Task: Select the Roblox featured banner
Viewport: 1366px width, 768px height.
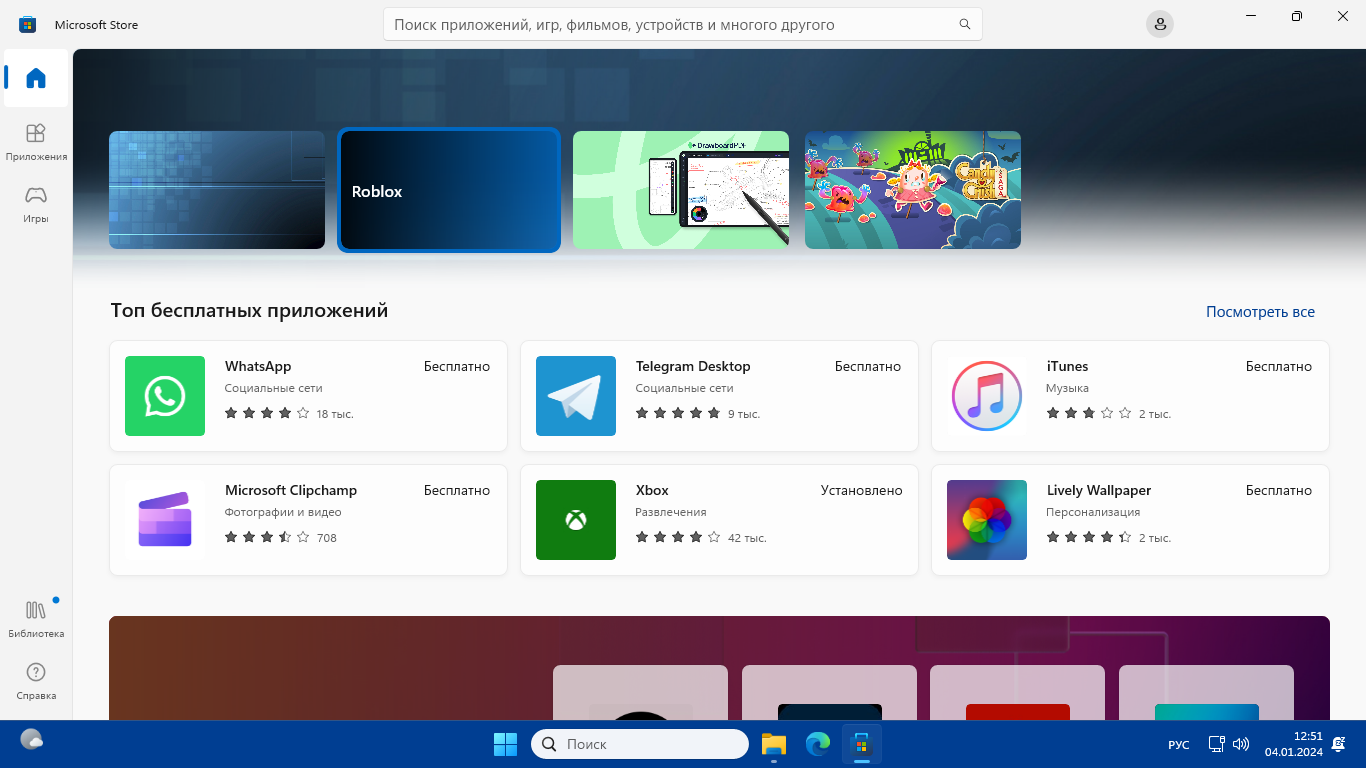Action: pyautogui.click(x=449, y=190)
